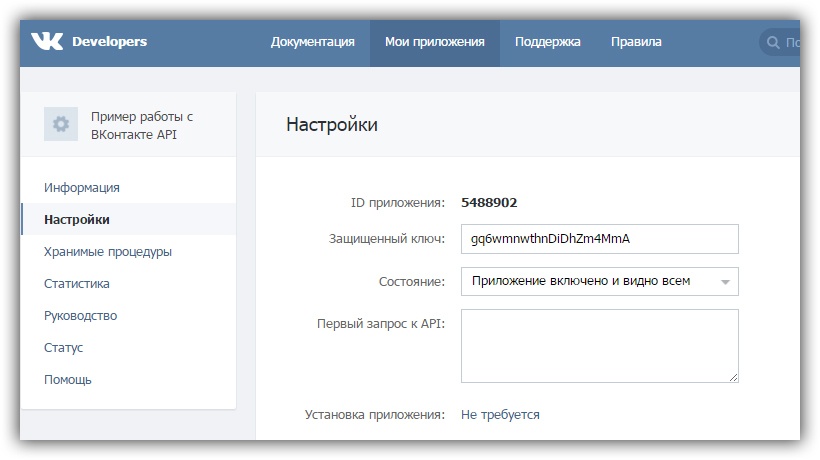This screenshot has width=820, height=460.
Task: Open the Документация tab
Action: pyautogui.click(x=313, y=42)
